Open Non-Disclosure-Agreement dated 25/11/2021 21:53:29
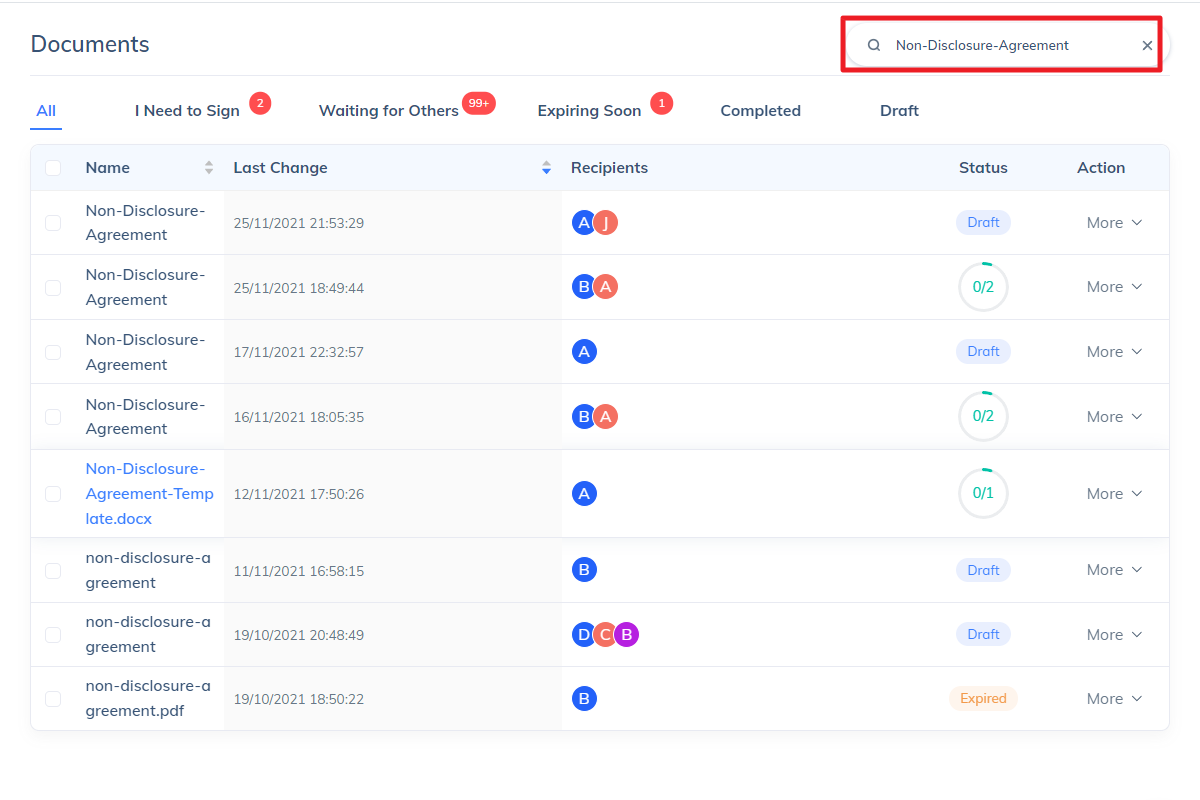This screenshot has height=800, width=1200. (145, 223)
